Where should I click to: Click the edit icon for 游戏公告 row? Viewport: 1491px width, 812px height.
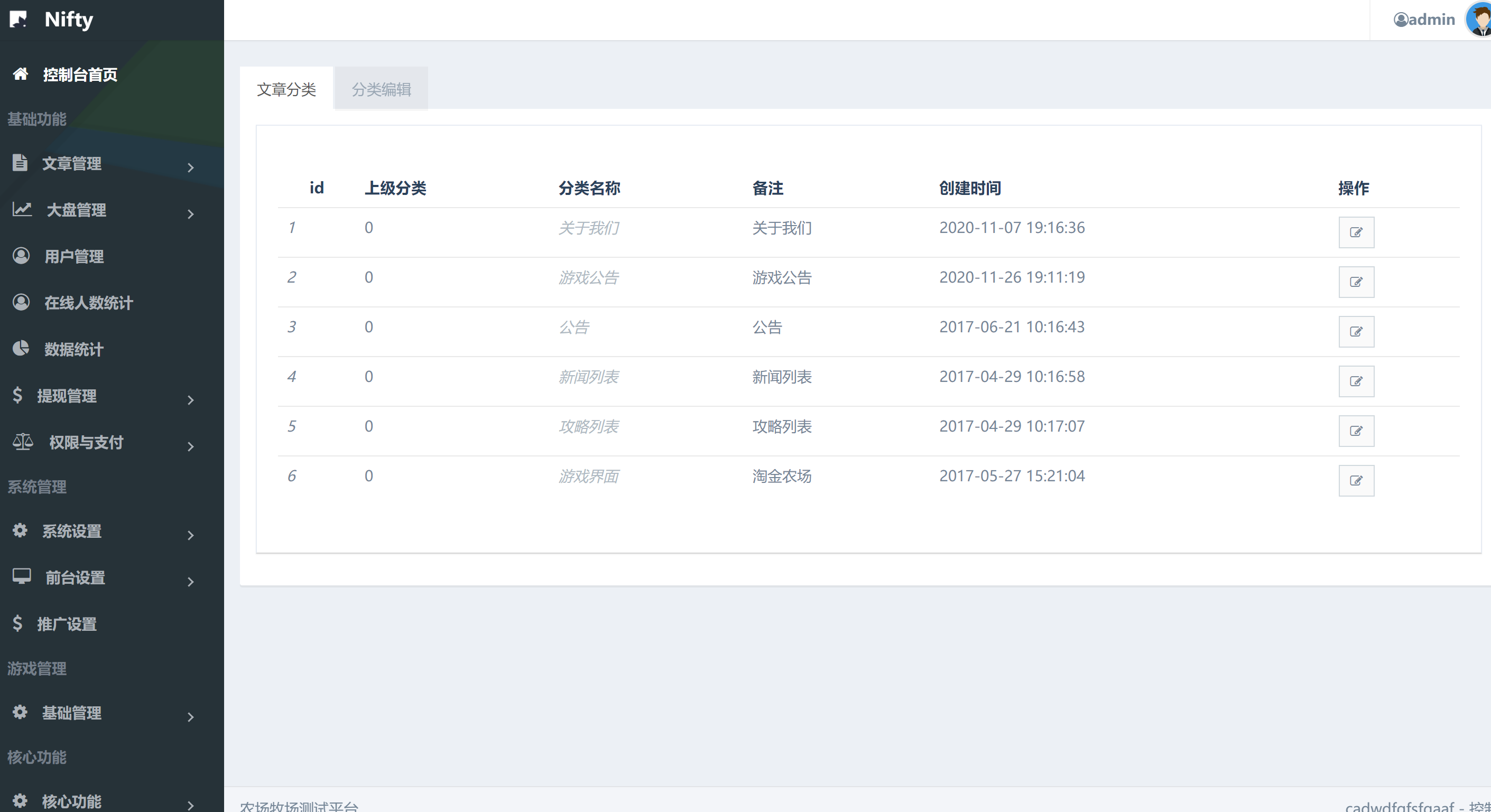pyautogui.click(x=1356, y=282)
